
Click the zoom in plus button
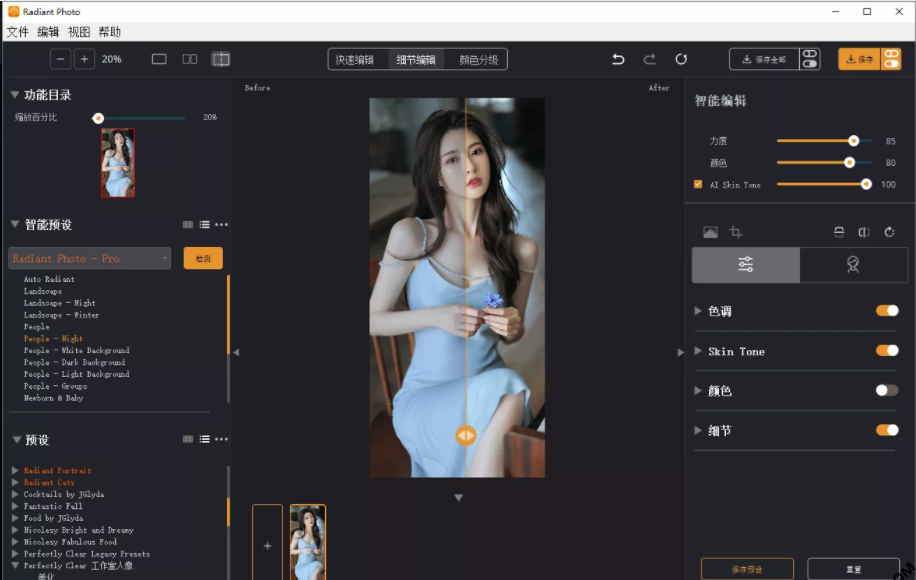(84, 59)
